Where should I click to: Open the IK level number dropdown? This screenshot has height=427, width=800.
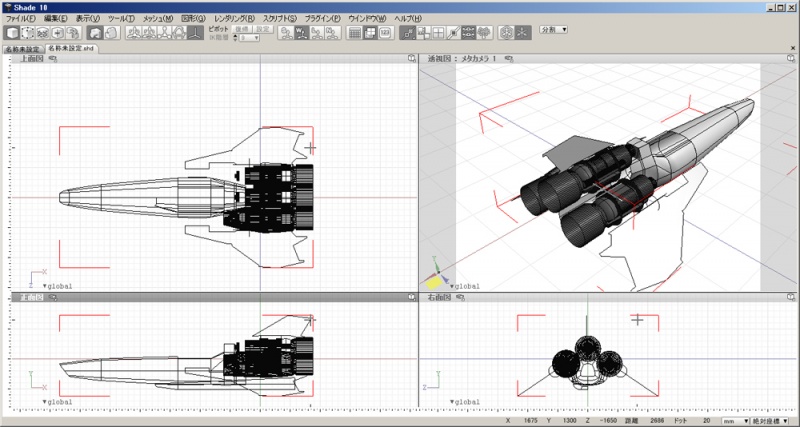250,38
